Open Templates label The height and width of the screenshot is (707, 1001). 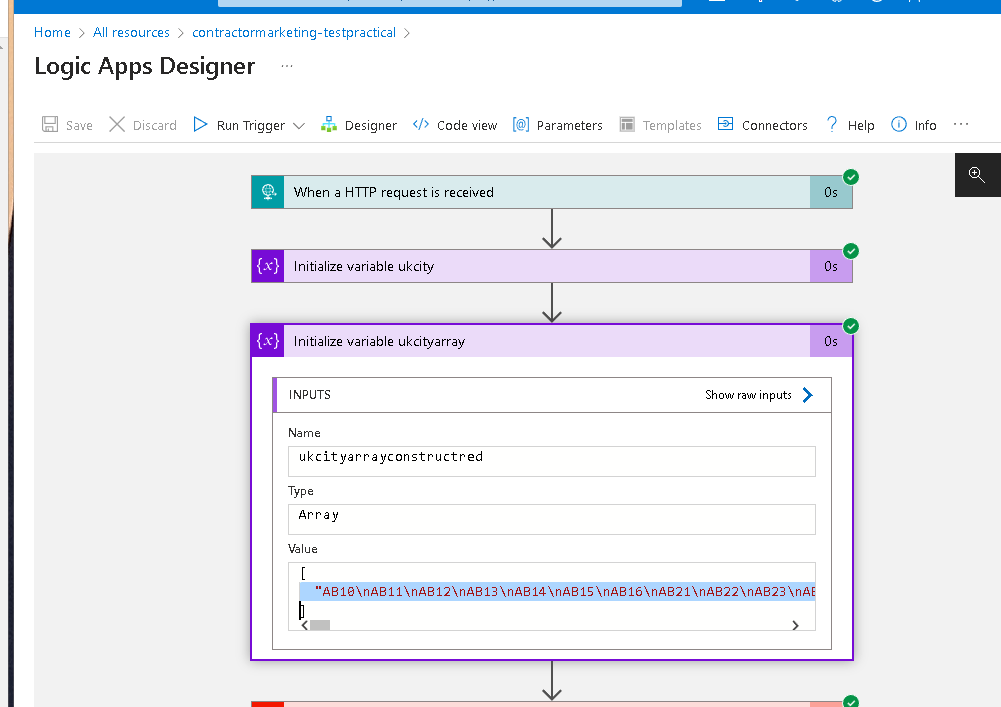[x=672, y=125]
